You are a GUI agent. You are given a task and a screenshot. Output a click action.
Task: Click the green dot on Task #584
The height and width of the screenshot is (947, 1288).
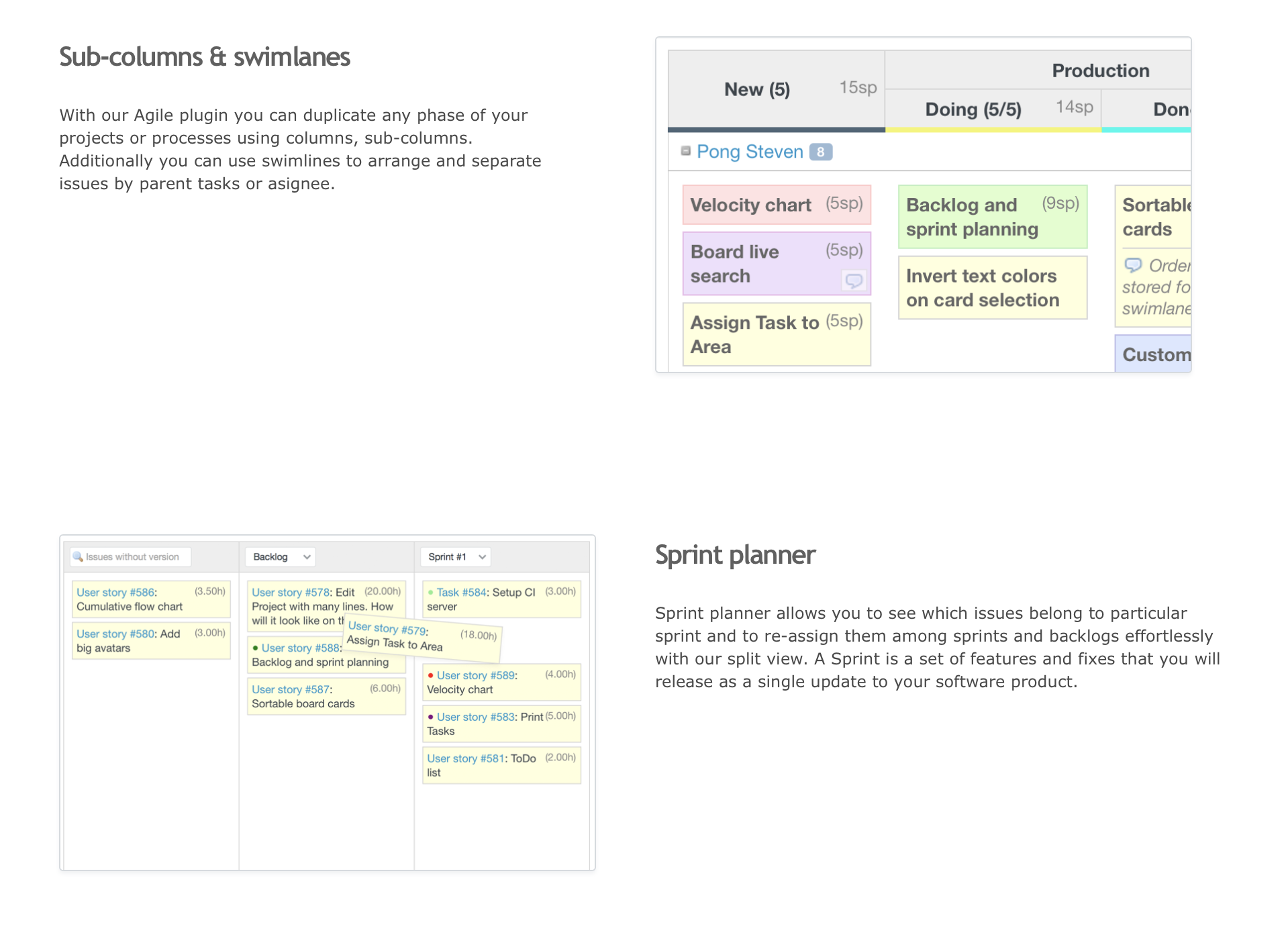tap(430, 593)
